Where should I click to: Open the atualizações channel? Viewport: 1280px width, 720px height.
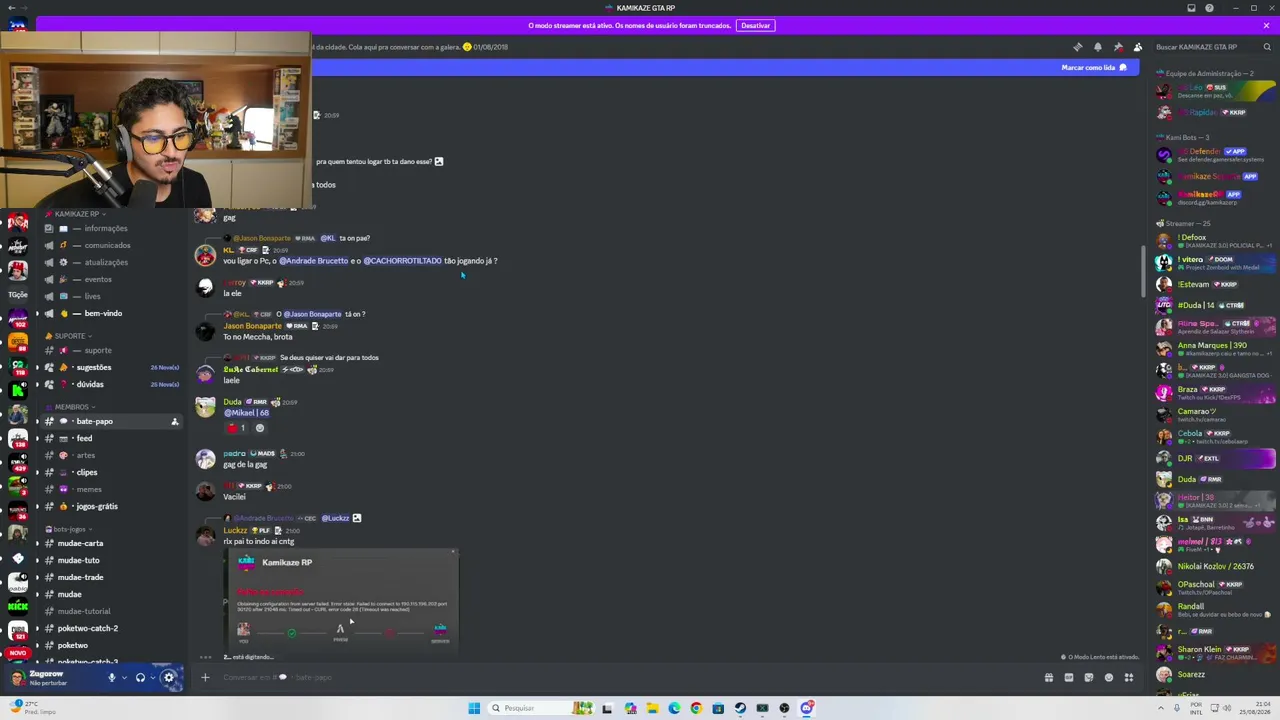tap(111, 262)
